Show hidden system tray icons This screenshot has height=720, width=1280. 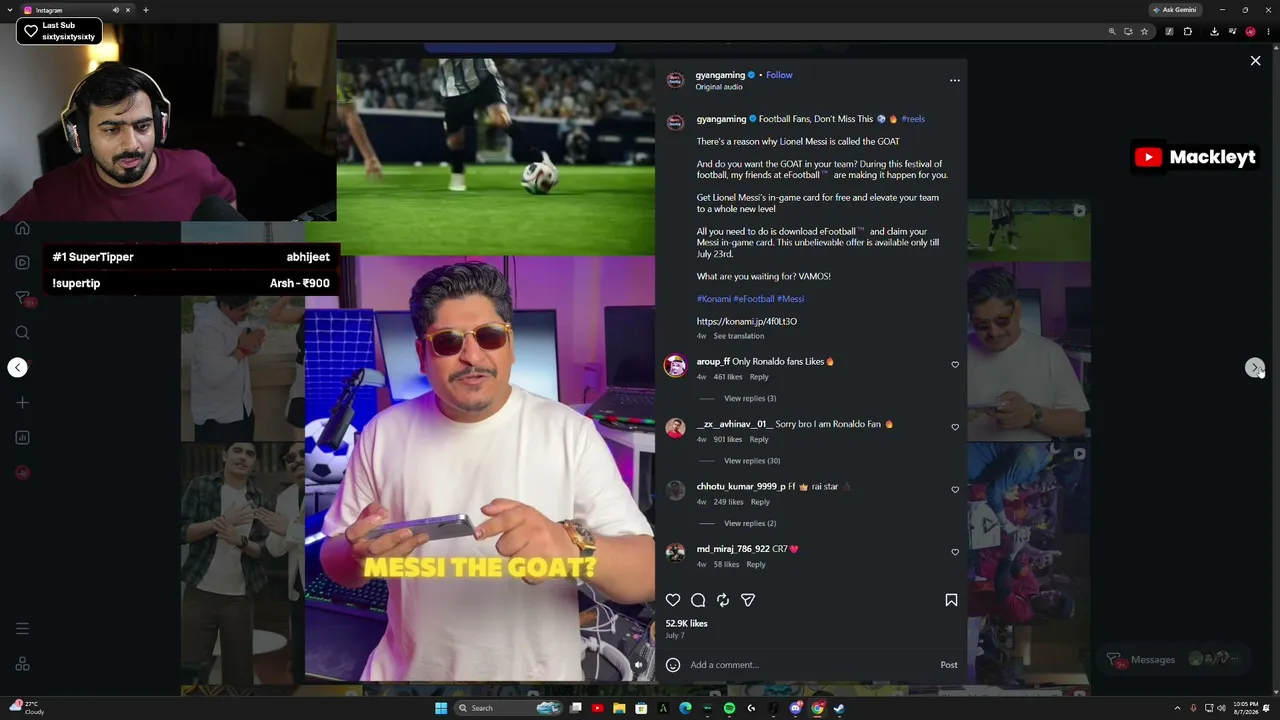point(1177,708)
